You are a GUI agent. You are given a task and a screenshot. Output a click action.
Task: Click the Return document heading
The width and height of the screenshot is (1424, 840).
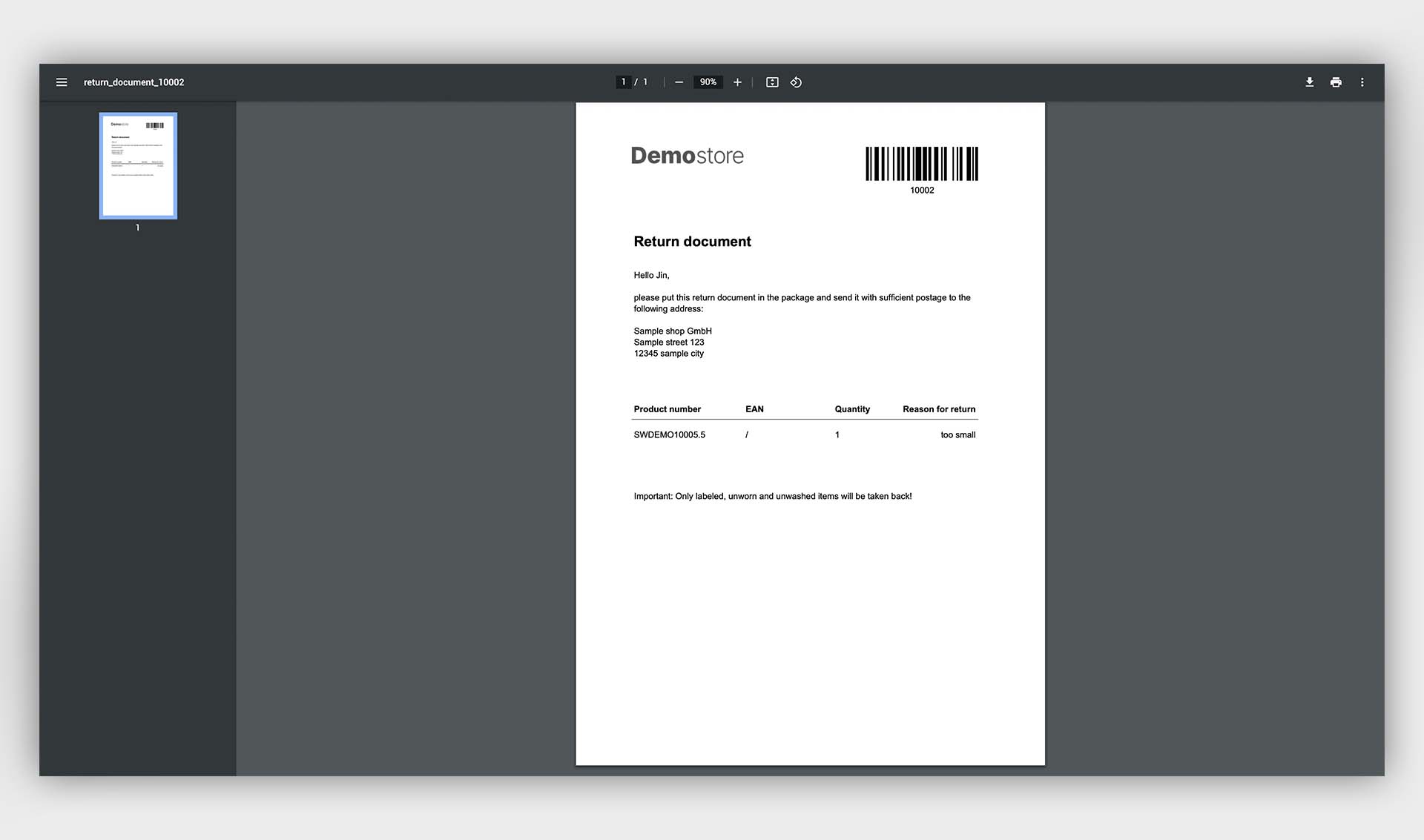point(692,242)
